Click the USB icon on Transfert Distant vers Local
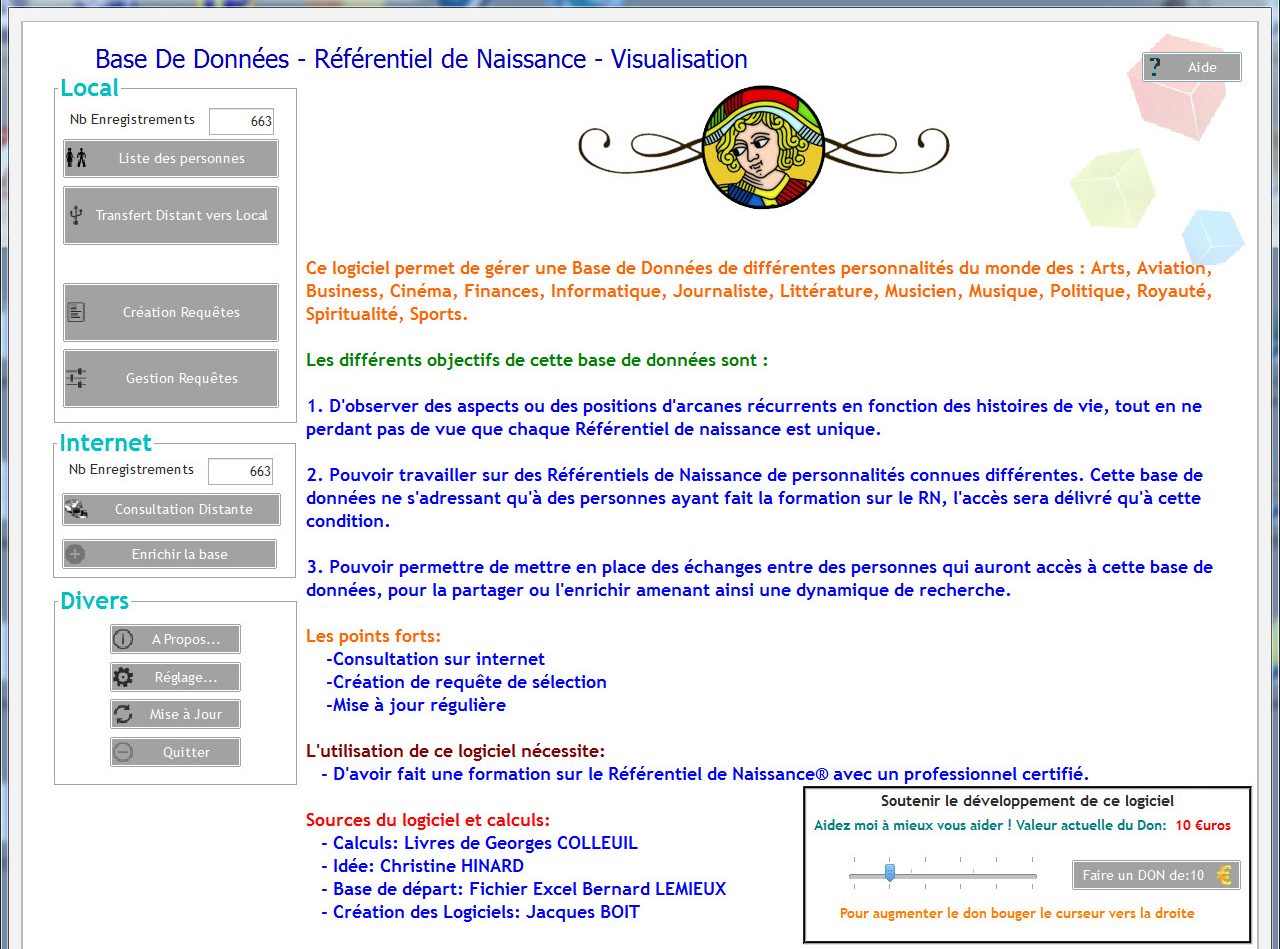 click(76, 215)
